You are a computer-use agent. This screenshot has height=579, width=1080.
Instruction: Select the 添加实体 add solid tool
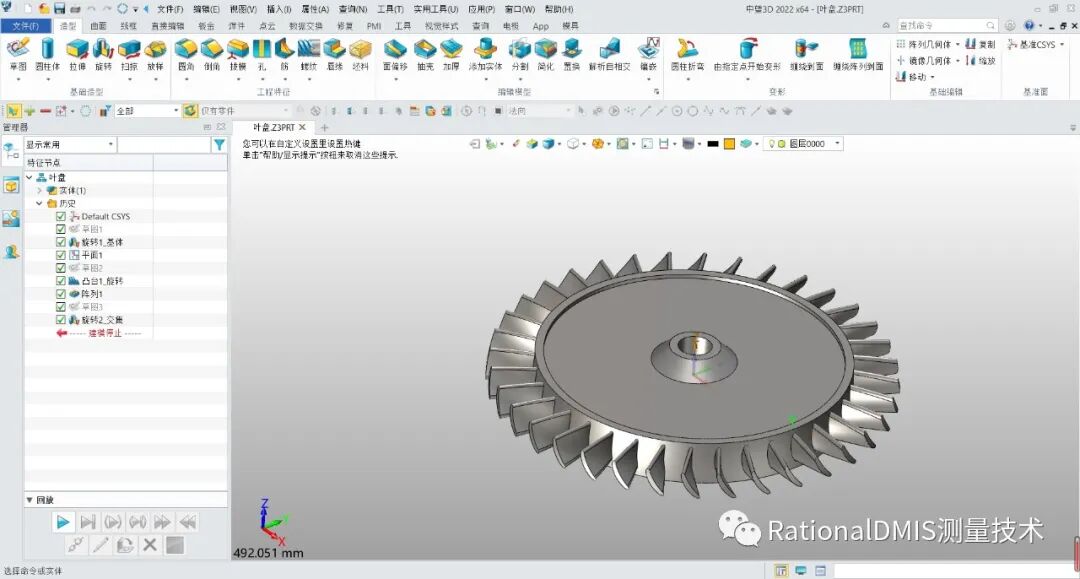point(486,55)
